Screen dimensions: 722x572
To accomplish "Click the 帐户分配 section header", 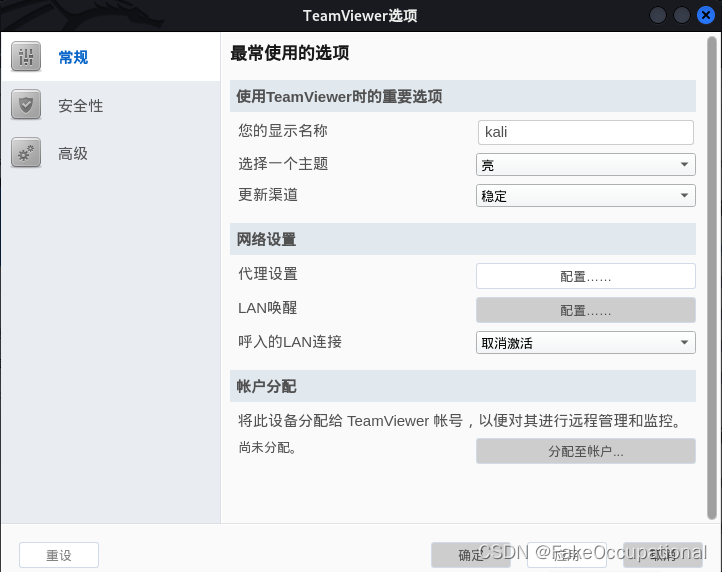I will pos(463,386).
